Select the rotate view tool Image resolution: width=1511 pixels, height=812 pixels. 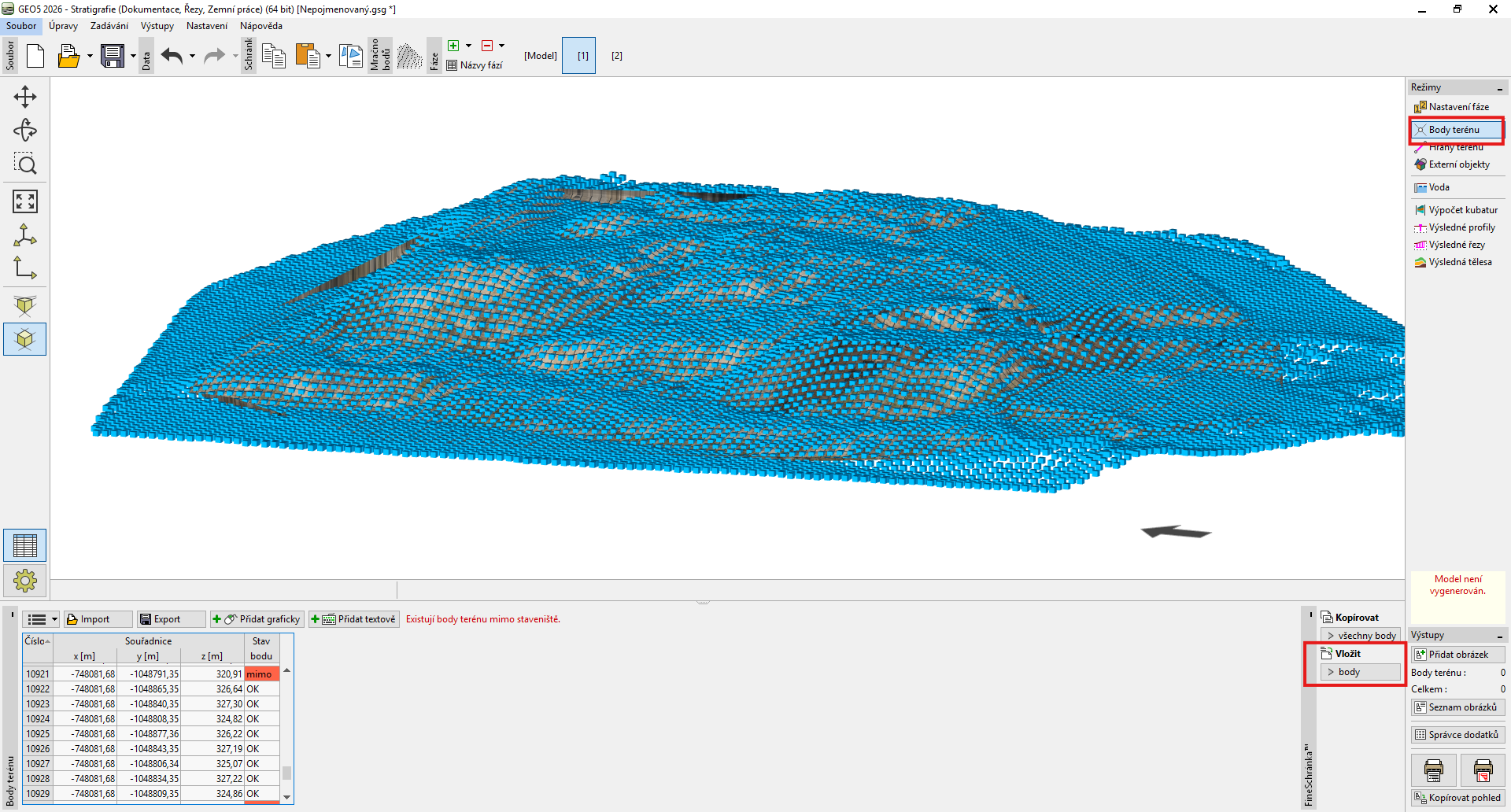coord(25,131)
